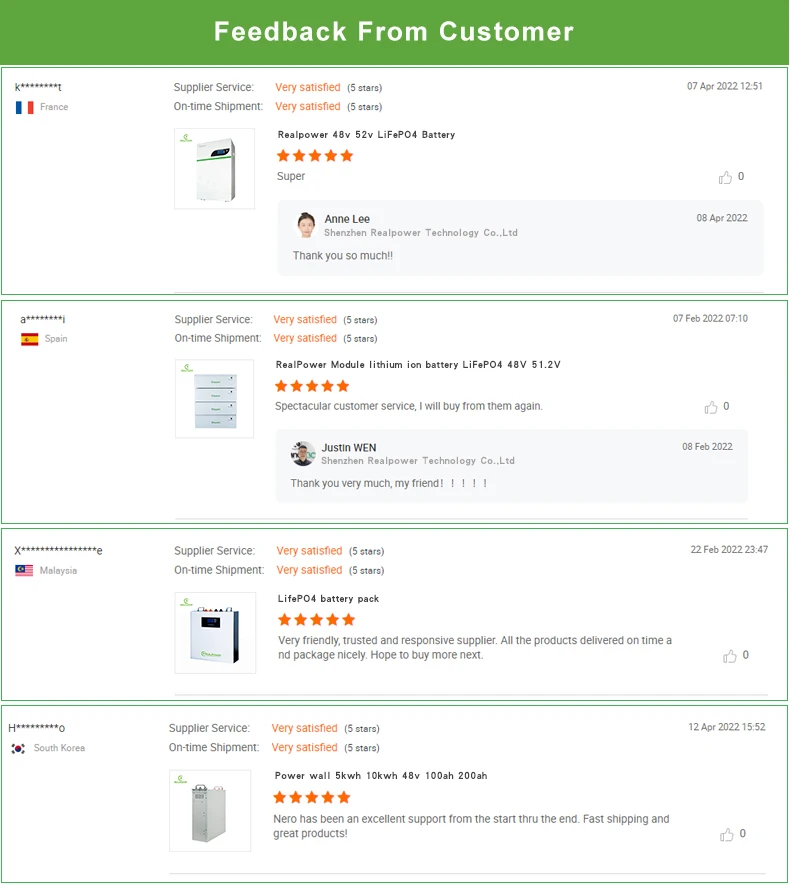Click reviewer name H**********o
790x890 pixels.
coord(36,728)
